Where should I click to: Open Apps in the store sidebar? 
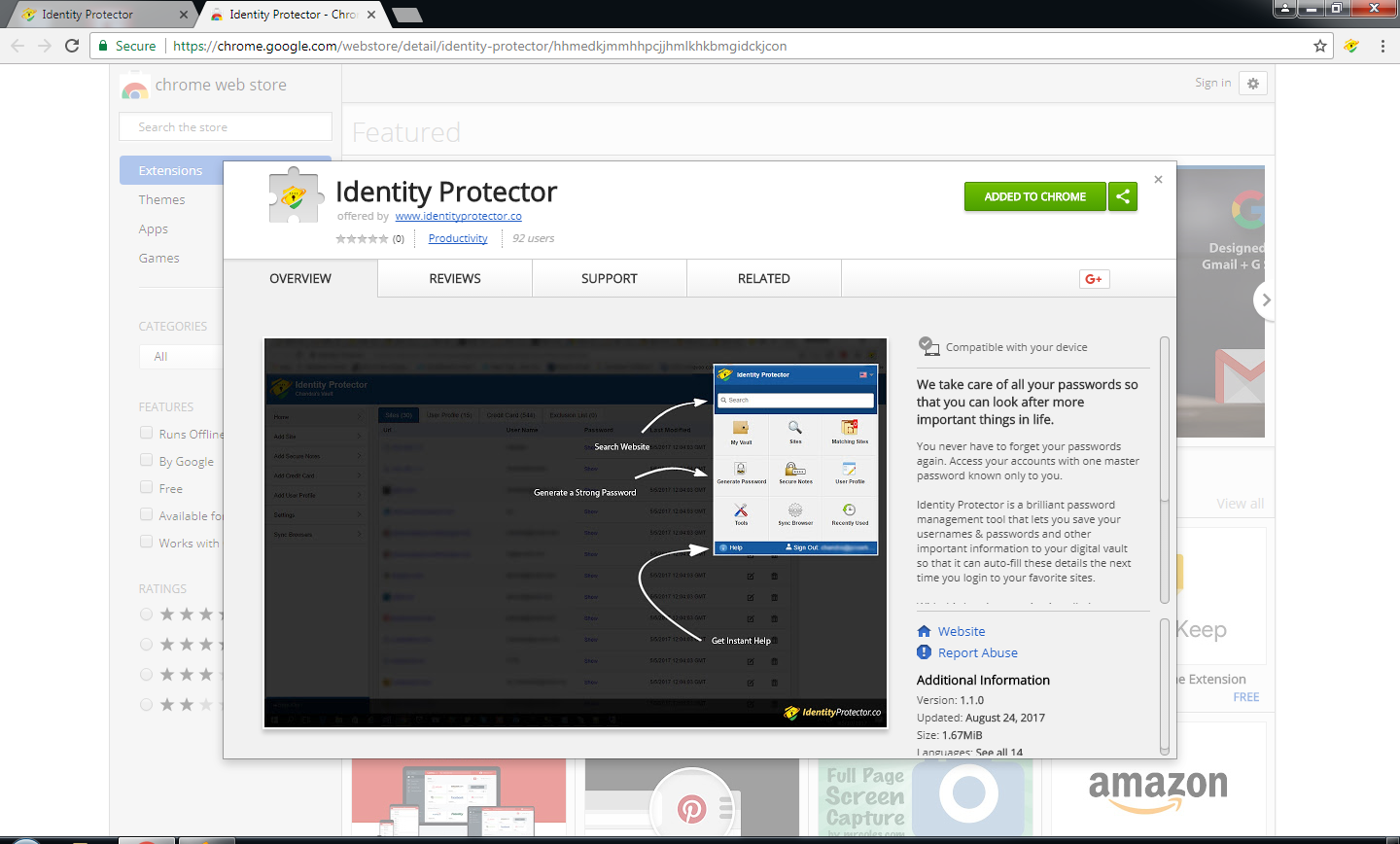[x=154, y=229]
